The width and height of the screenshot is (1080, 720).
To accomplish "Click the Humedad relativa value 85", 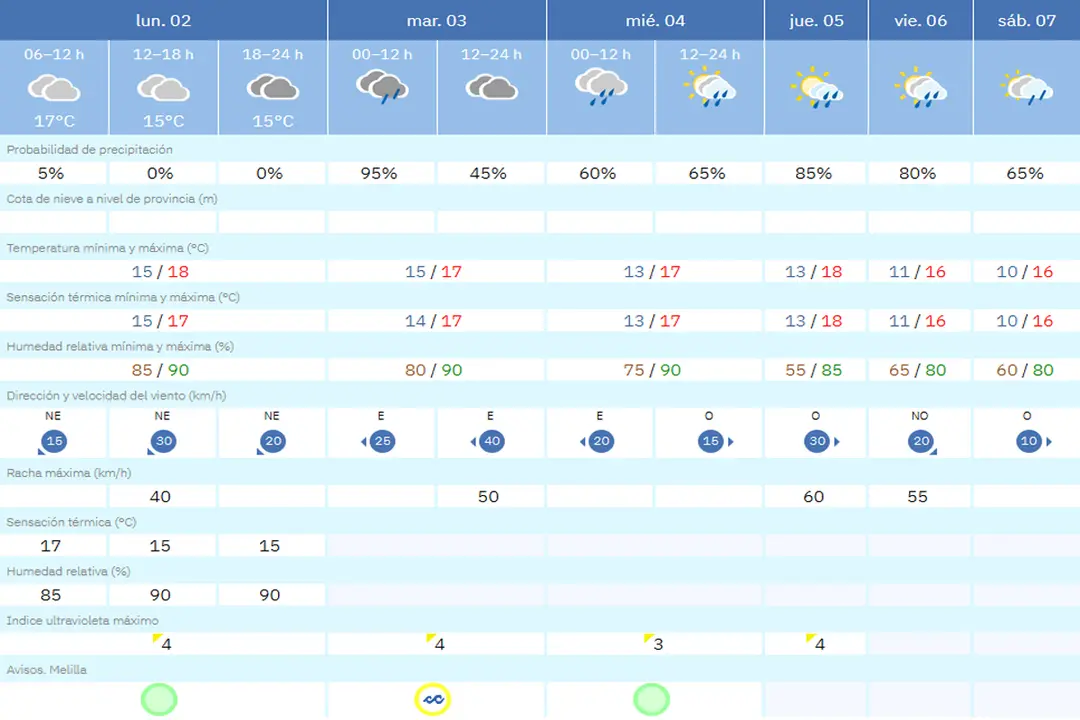I will (x=51, y=595).
